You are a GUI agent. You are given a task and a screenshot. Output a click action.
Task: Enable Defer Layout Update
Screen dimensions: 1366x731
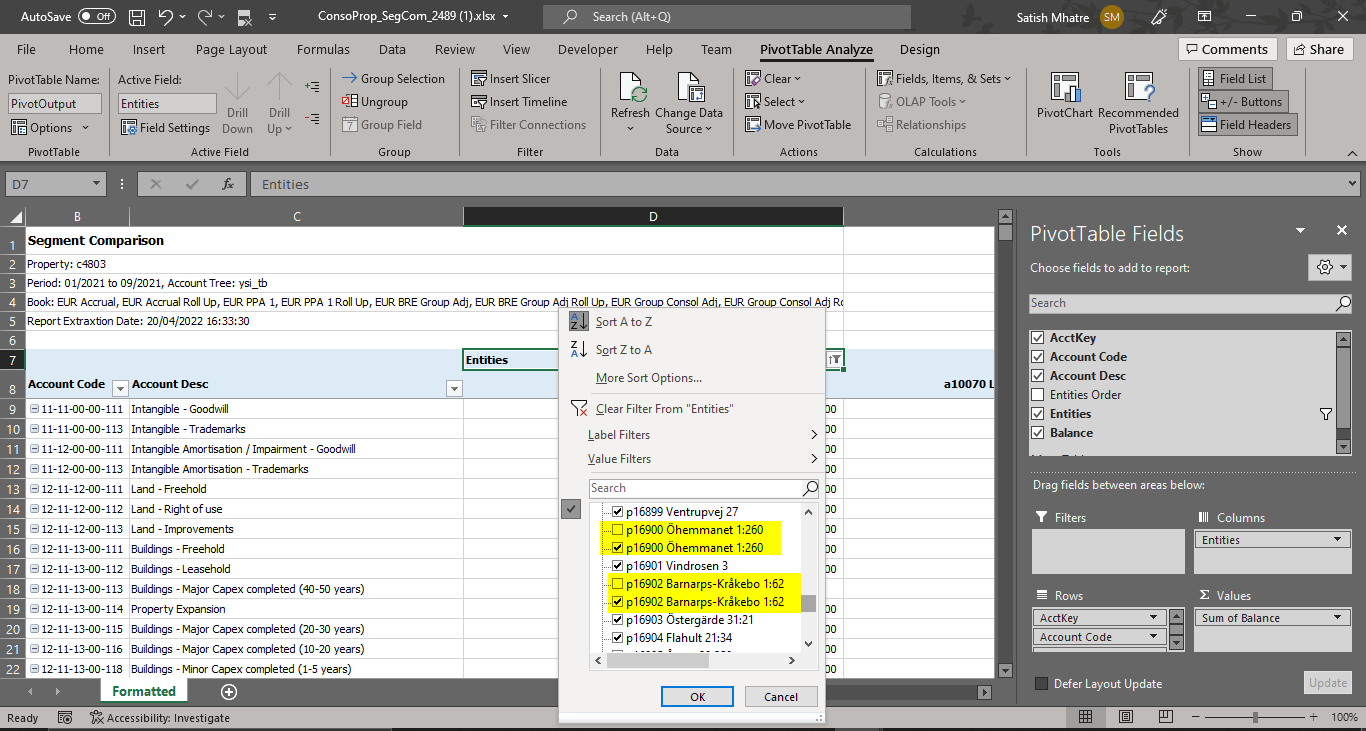(1042, 683)
